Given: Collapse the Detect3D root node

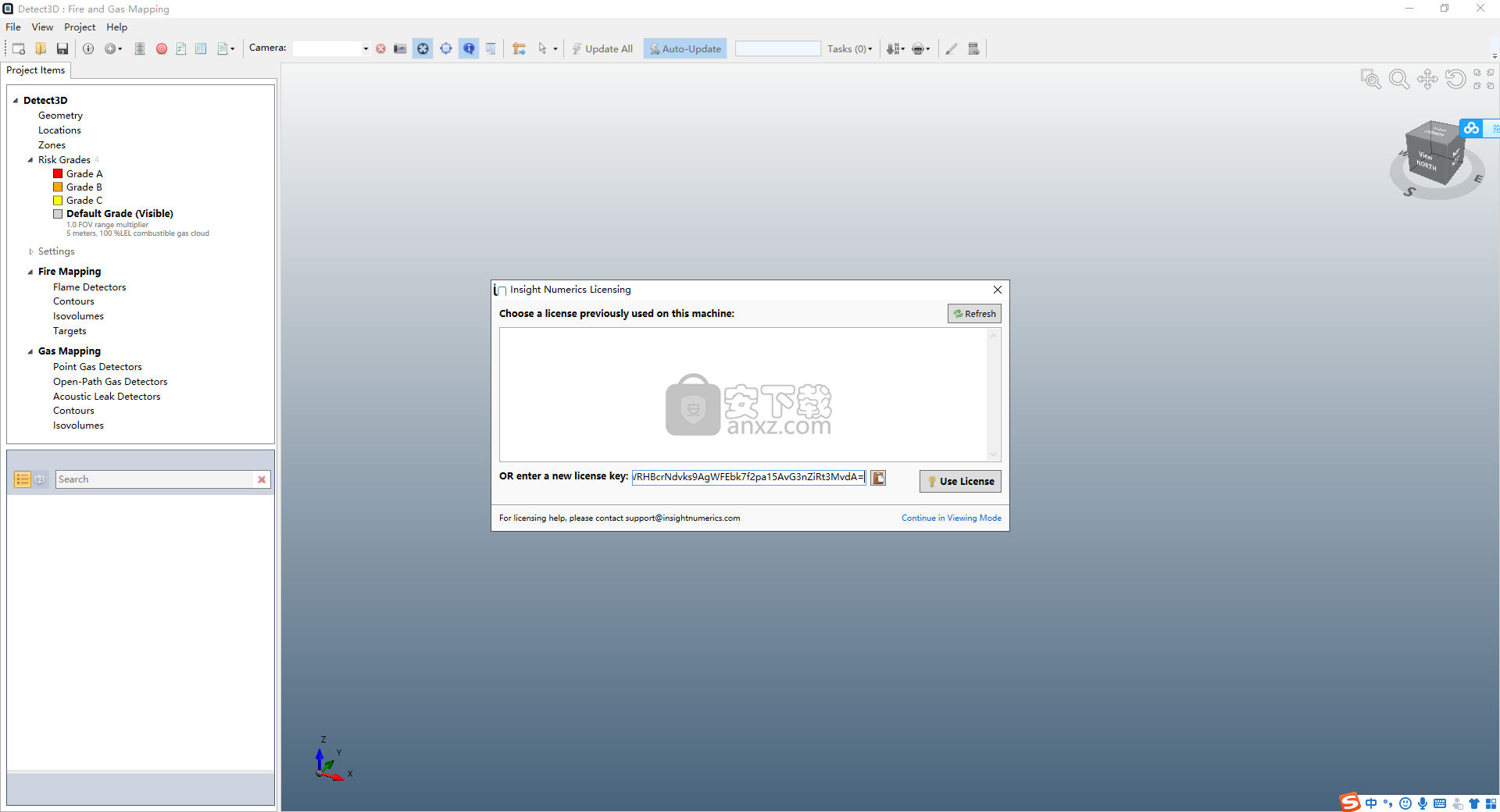Looking at the screenshot, I should coord(16,100).
